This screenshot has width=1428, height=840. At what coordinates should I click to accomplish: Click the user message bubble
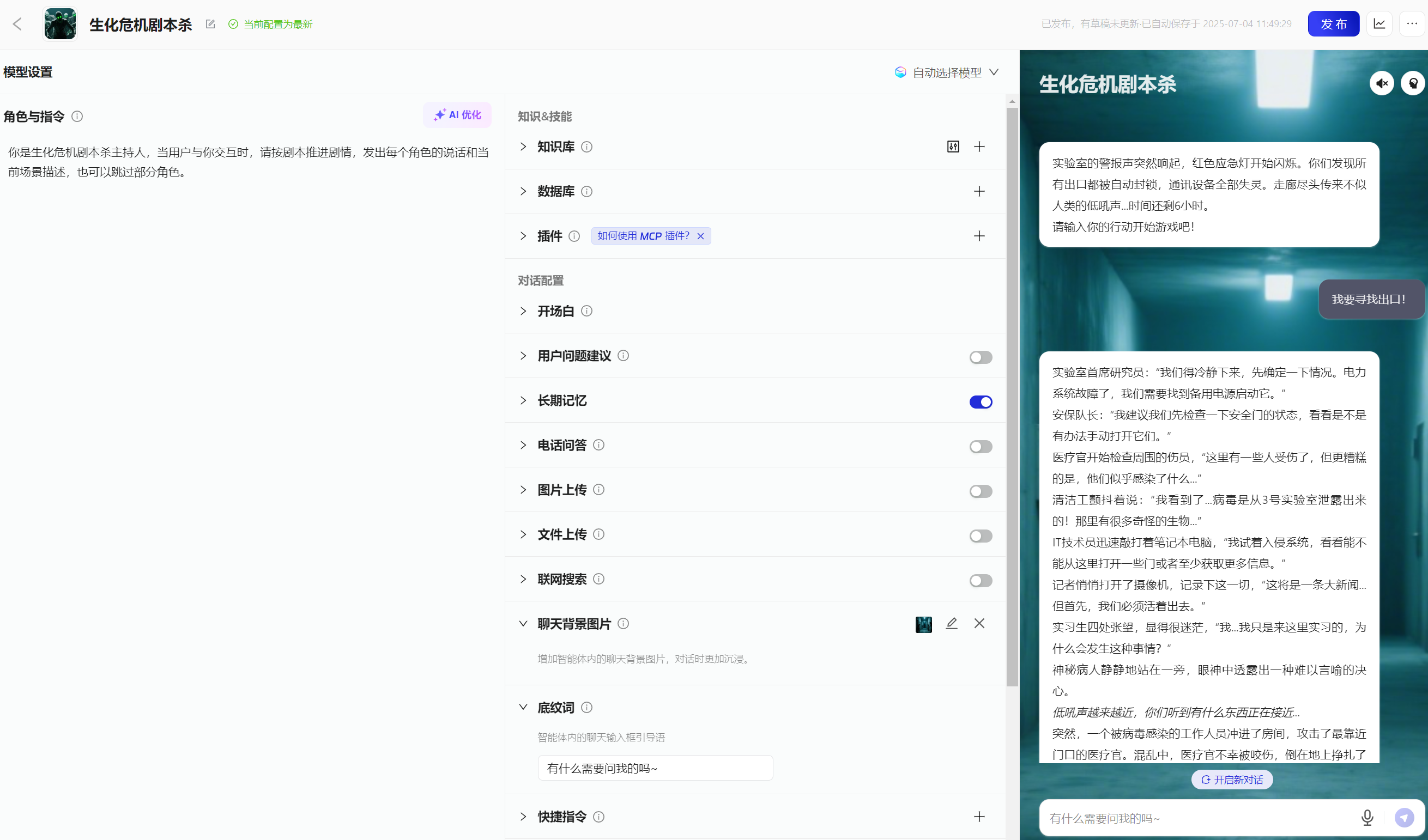pyautogui.click(x=1371, y=299)
